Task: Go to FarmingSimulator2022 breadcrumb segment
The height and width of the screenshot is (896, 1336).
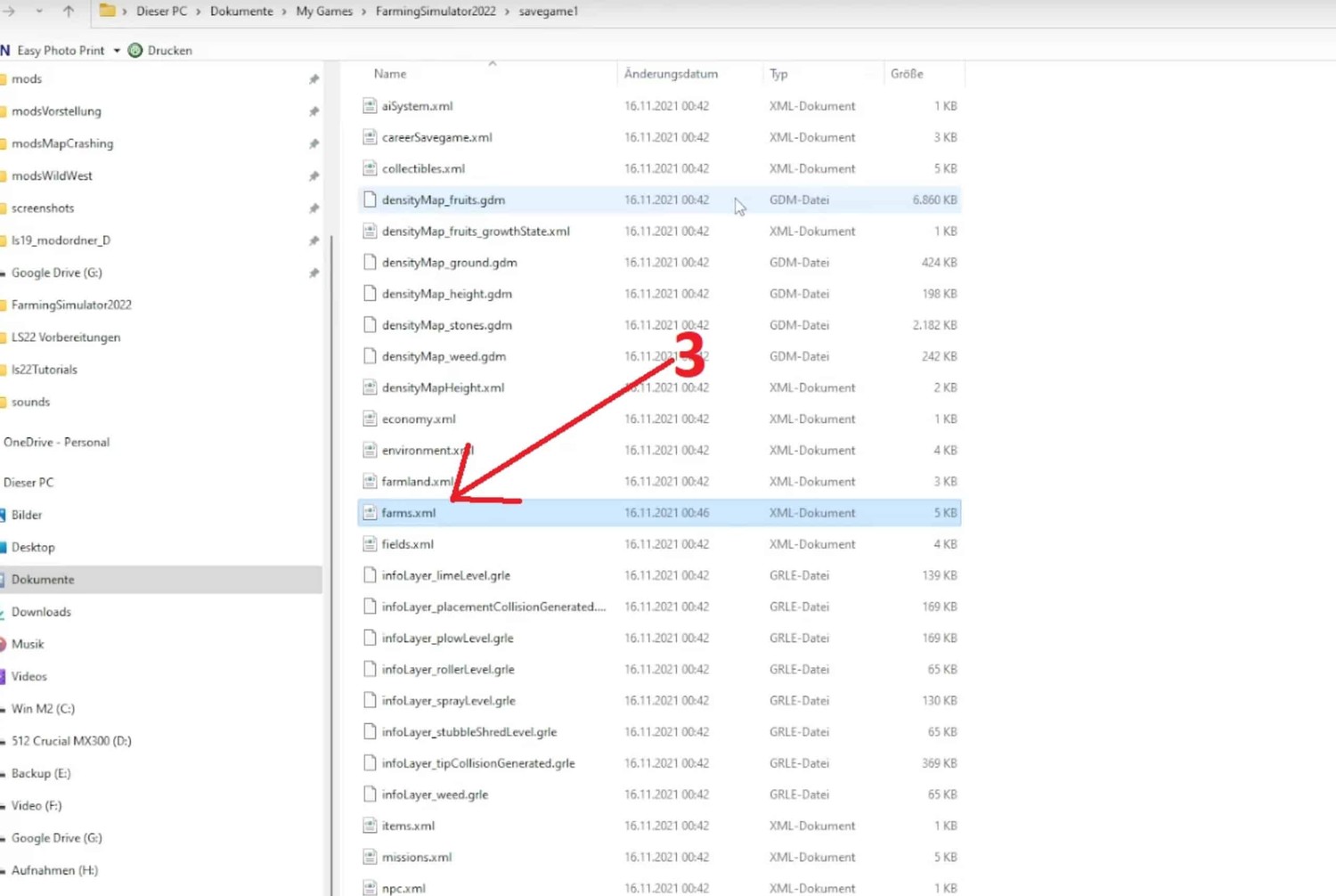Action: tap(436, 12)
